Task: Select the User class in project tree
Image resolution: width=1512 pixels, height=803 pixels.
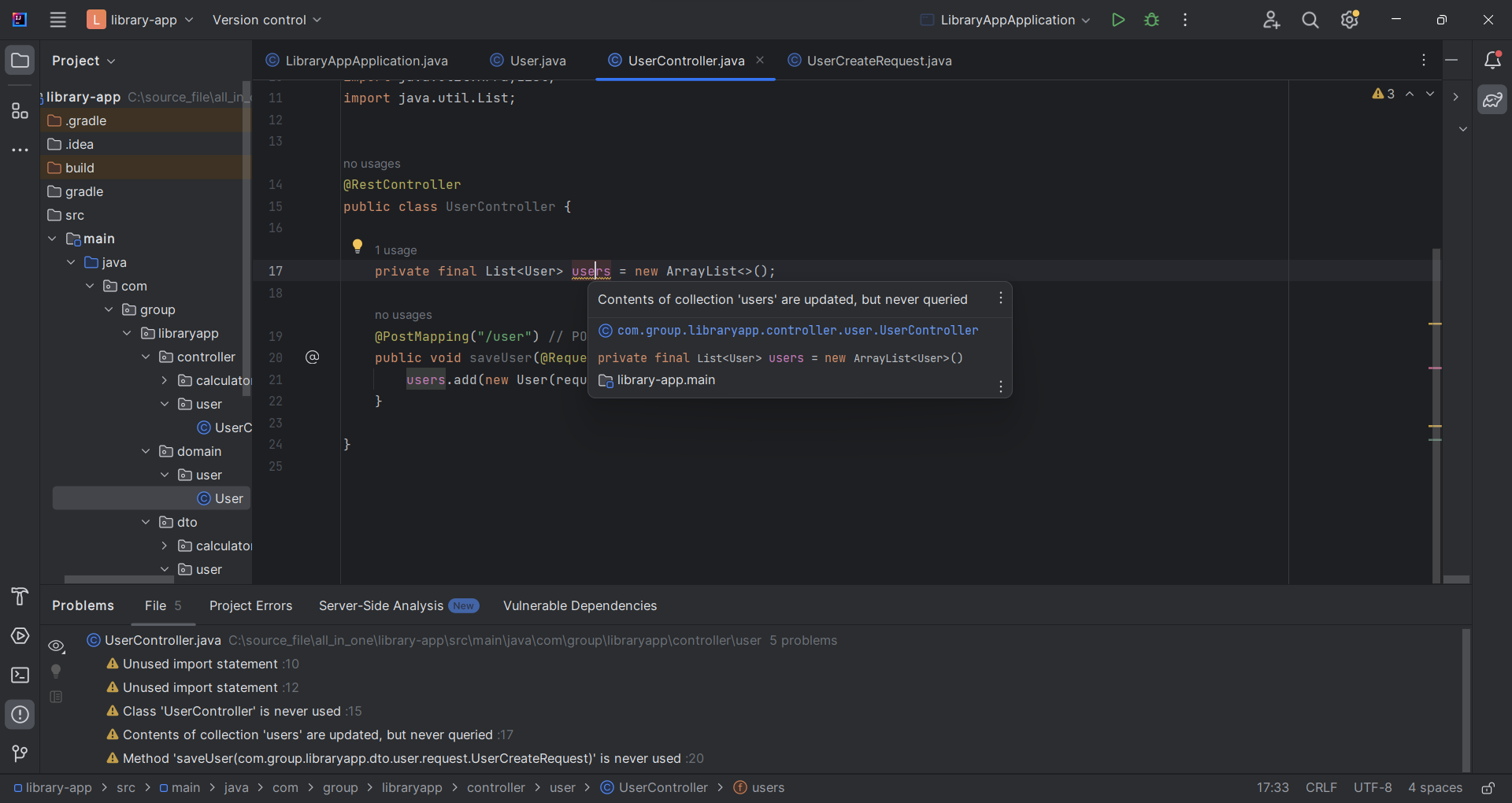Action: click(151, 498)
